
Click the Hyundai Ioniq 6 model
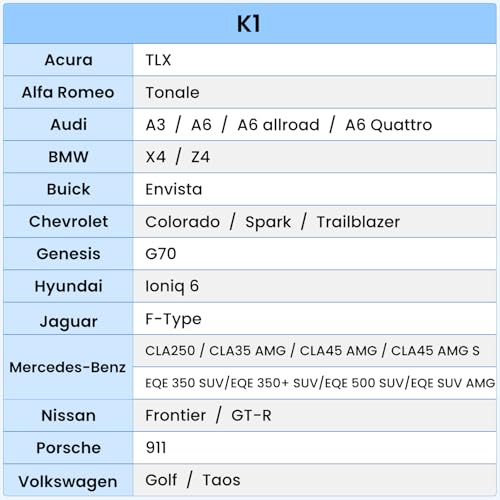click(172, 286)
